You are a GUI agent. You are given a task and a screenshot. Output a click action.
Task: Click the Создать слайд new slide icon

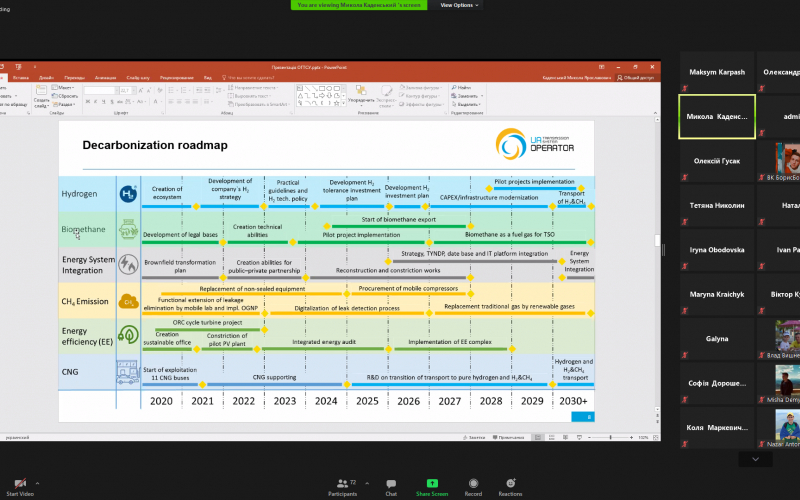(x=41, y=90)
